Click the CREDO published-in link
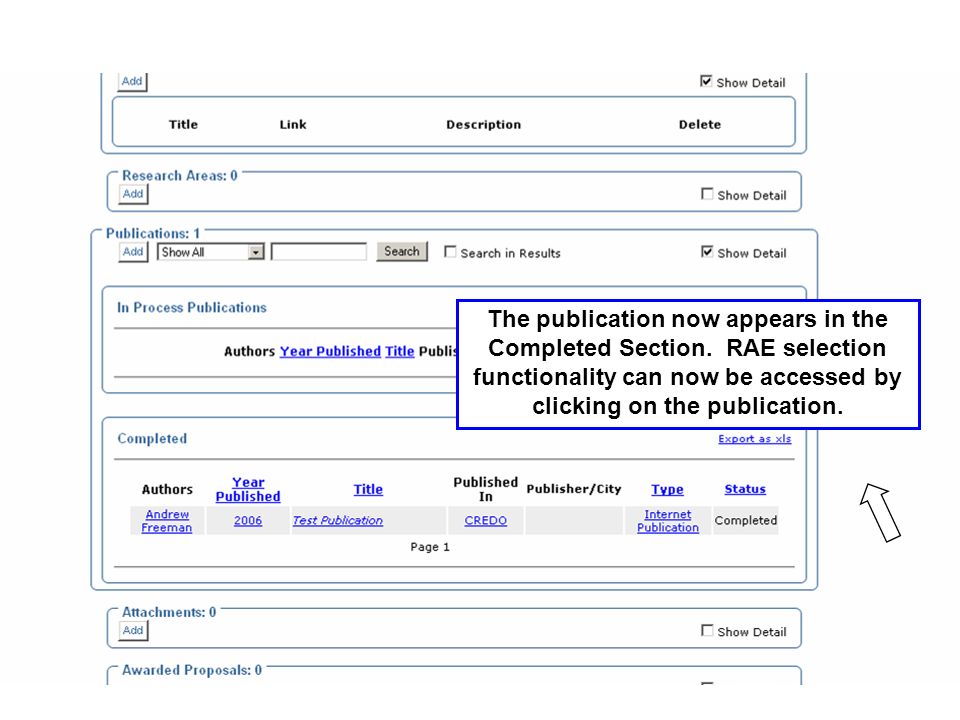 [x=486, y=521]
